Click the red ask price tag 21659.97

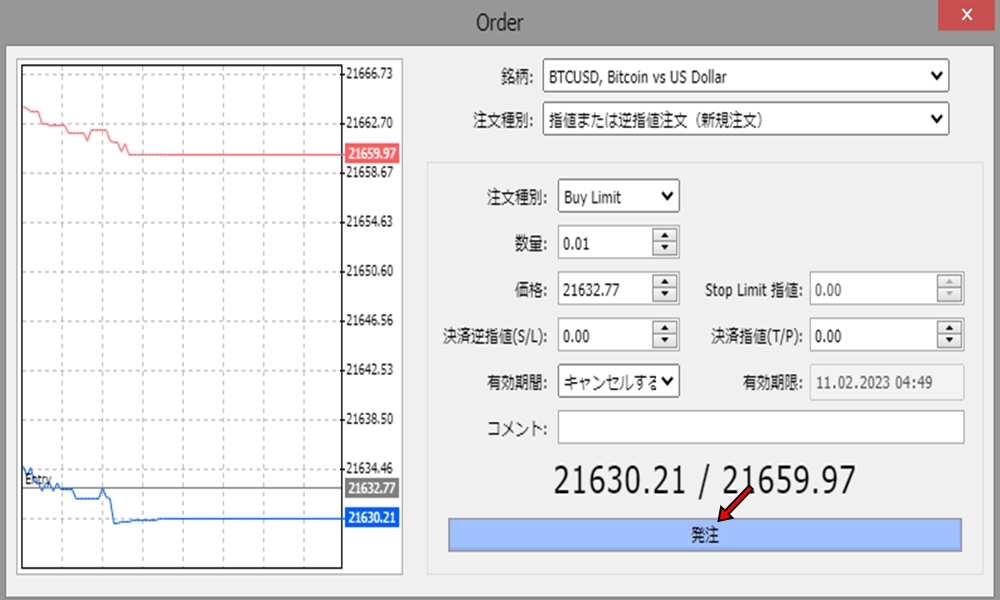click(371, 154)
